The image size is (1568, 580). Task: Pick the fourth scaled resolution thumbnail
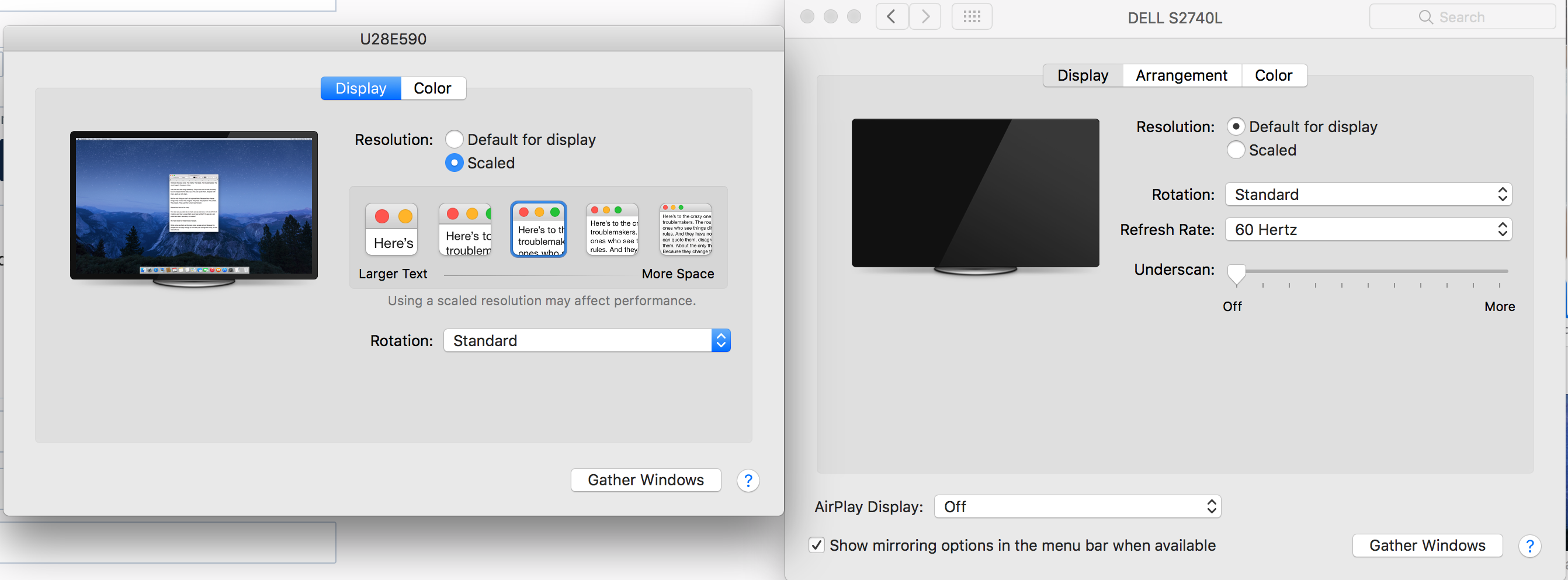pos(612,229)
